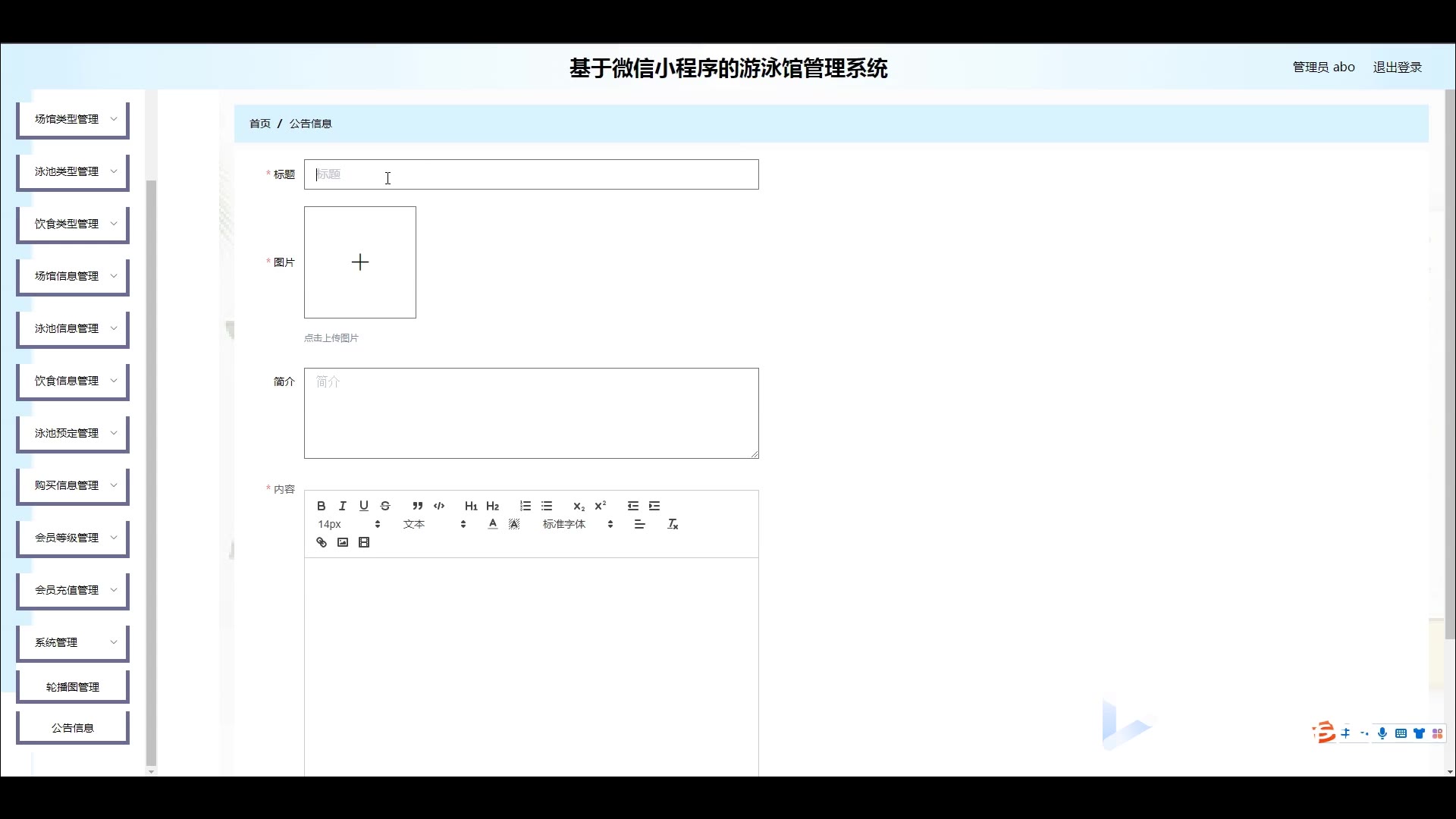Screen dimensions: 1456x819
Task: Expand the 场馆信息管理 menu
Action: pyautogui.click(x=73, y=277)
